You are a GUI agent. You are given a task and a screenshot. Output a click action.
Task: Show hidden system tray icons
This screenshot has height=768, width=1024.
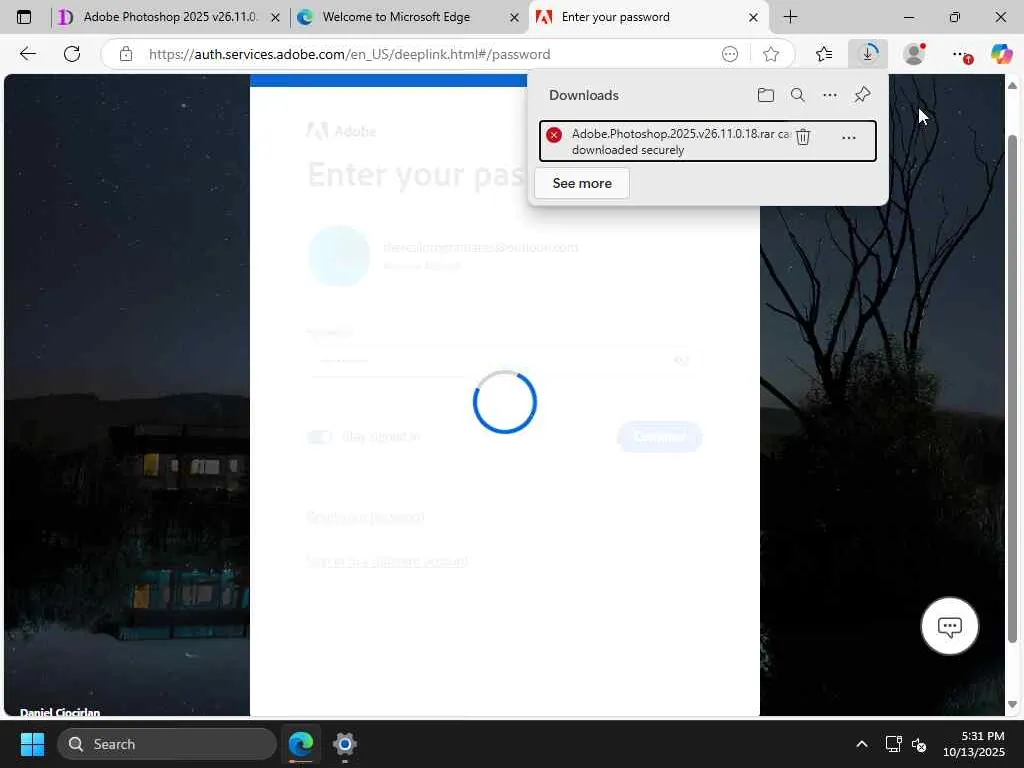pos(862,744)
